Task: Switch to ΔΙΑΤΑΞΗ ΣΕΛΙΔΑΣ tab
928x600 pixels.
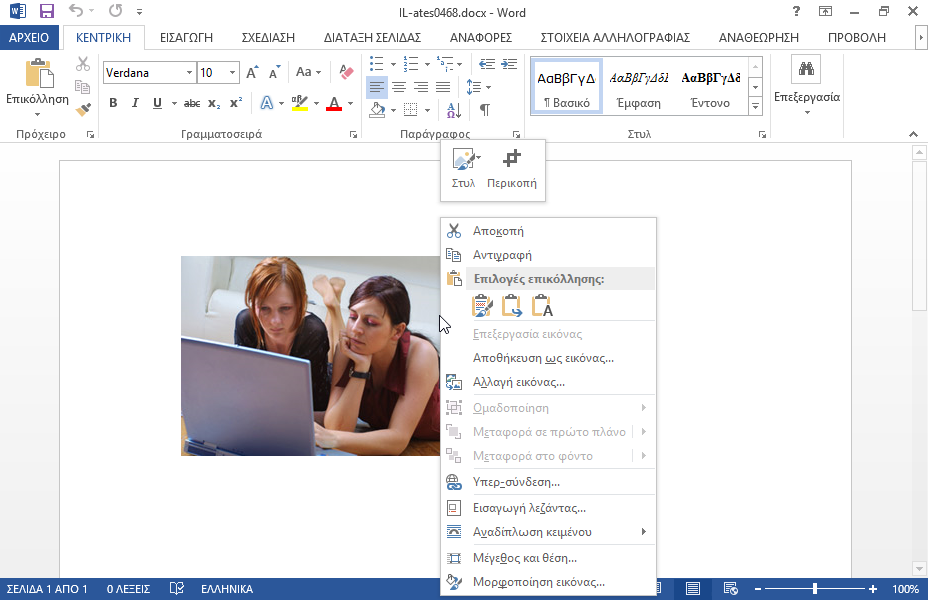Action: point(372,37)
